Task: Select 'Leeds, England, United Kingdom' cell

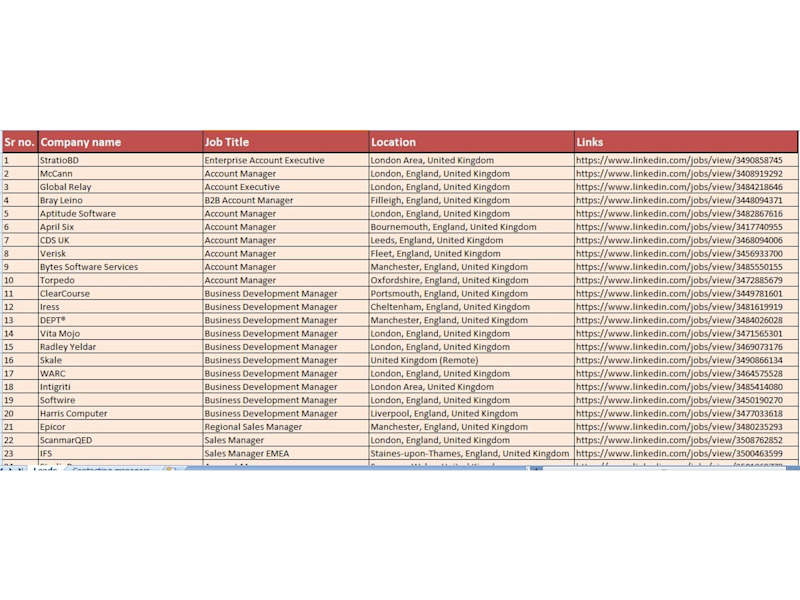Action: [x=471, y=240]
